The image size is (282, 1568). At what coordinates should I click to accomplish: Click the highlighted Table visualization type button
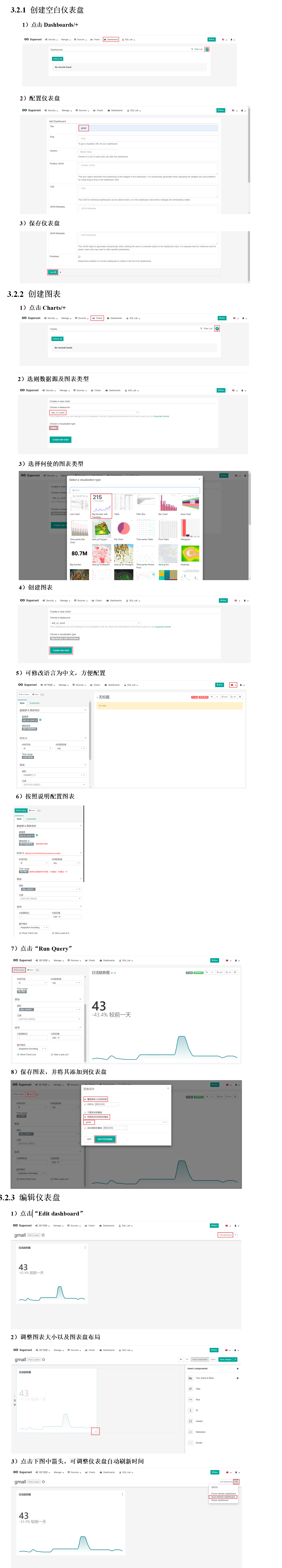pyautogui.click(x=53, y=428)
